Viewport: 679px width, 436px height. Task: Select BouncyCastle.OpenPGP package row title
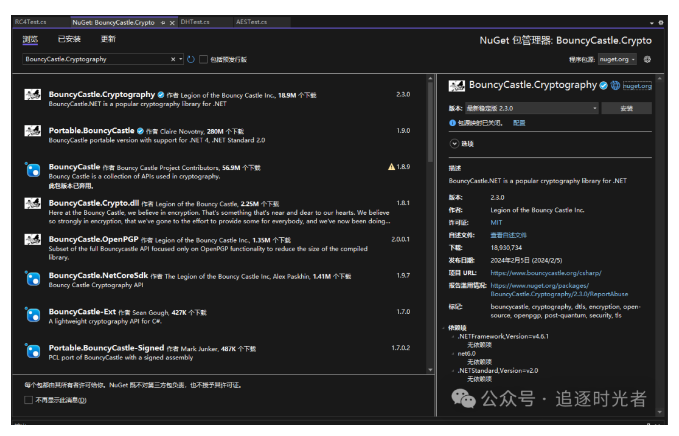(x=94, y=239)
